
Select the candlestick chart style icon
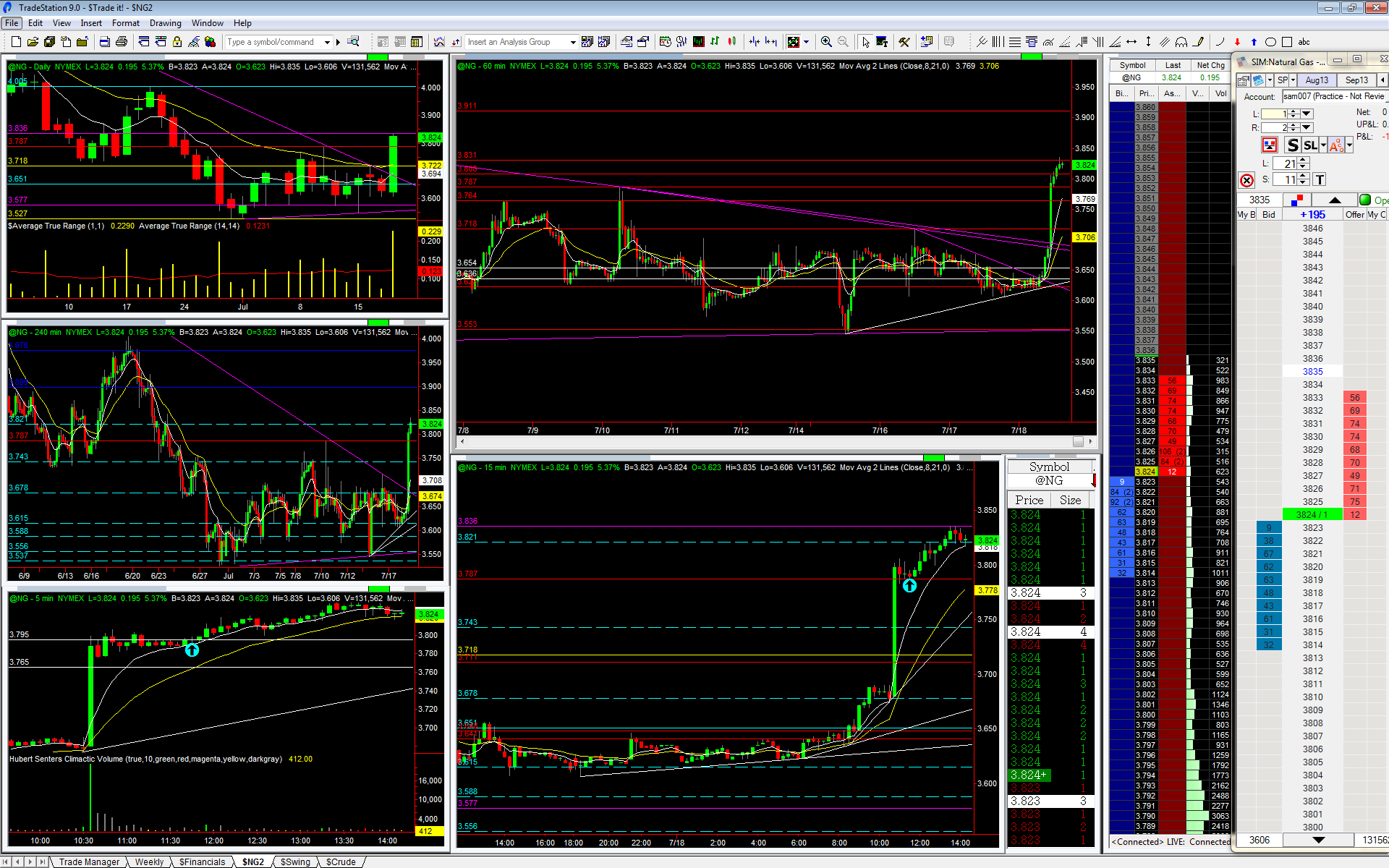tap(732, 42)
